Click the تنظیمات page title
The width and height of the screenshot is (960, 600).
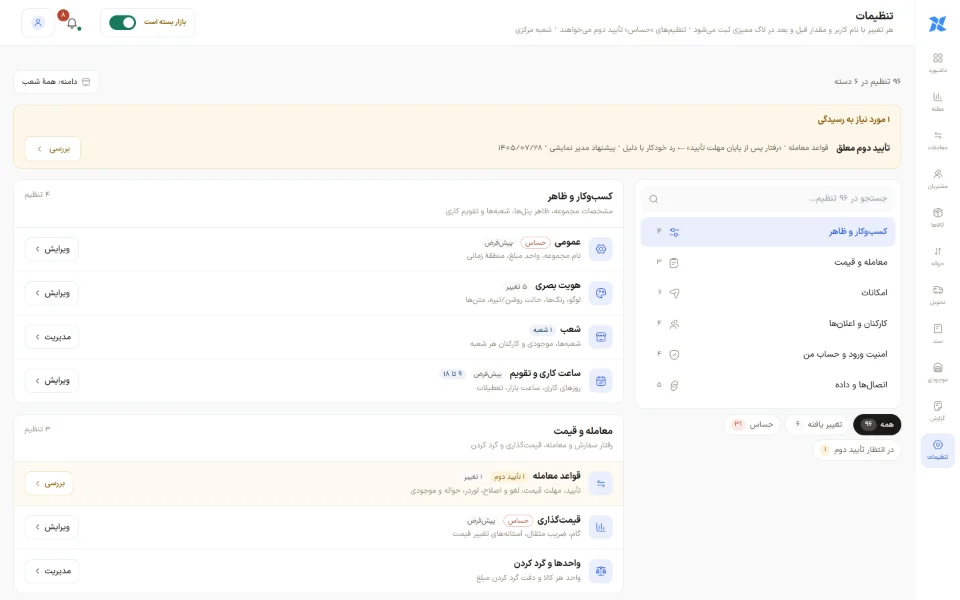click(x=874, y=15)
